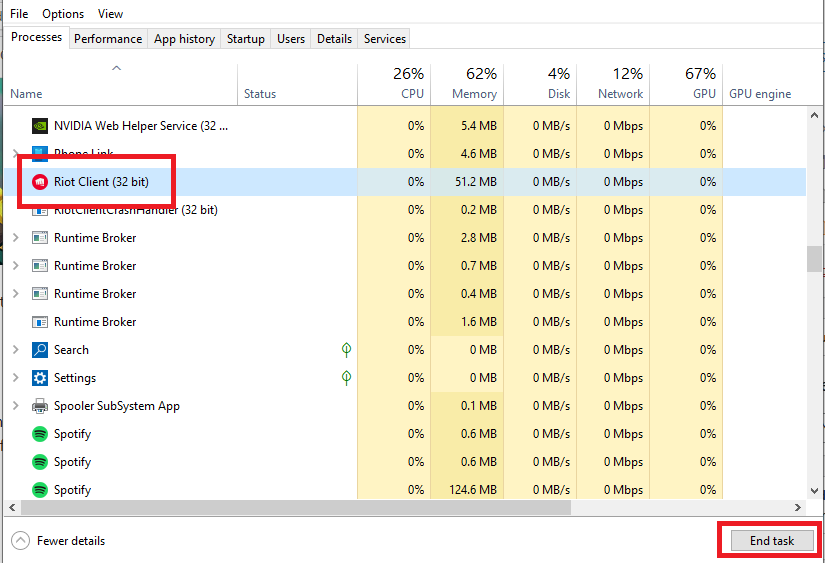
Task: Click the Spotify icon using 124.6 MB
Action: pos(40,490)
